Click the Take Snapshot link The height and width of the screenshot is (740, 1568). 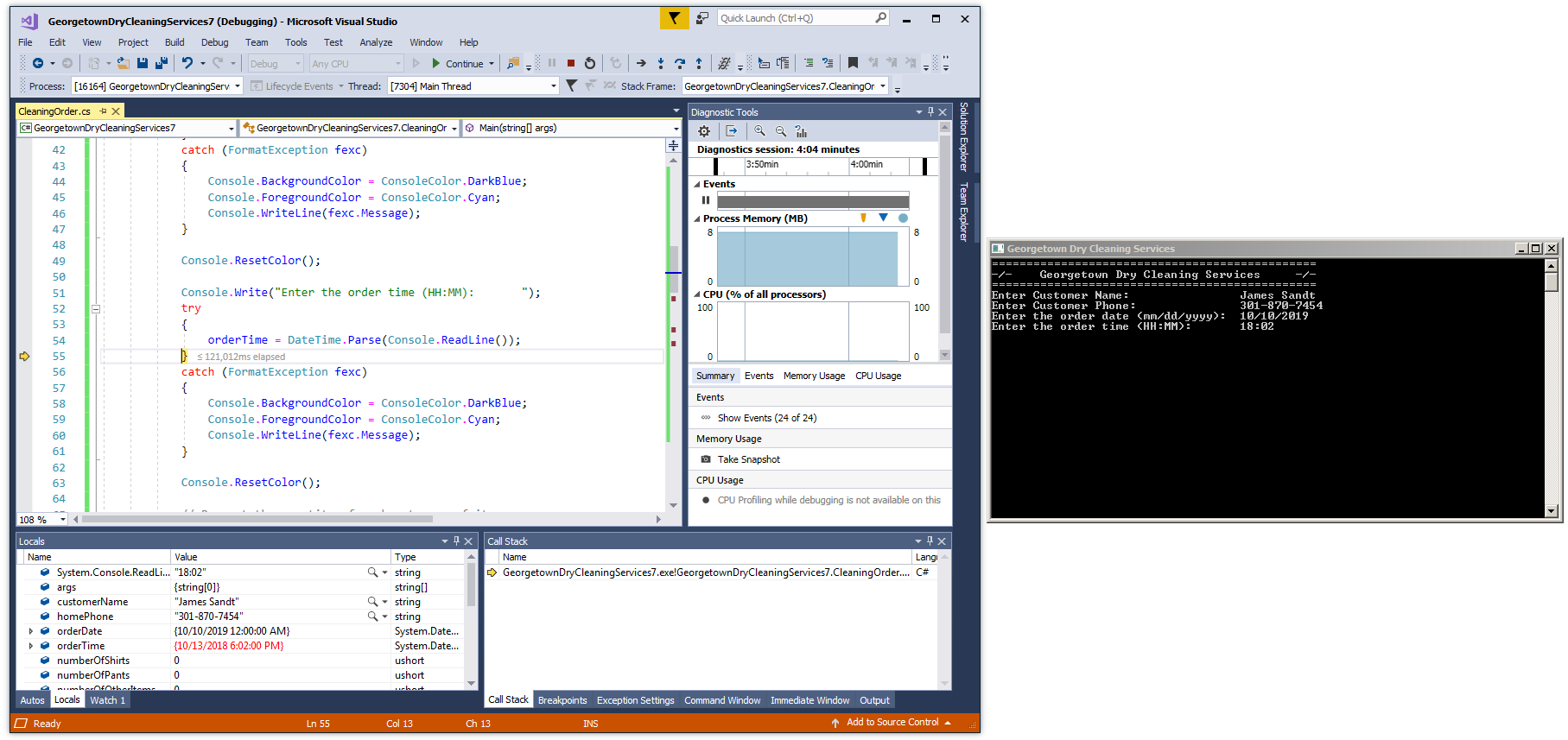point(749,459)
